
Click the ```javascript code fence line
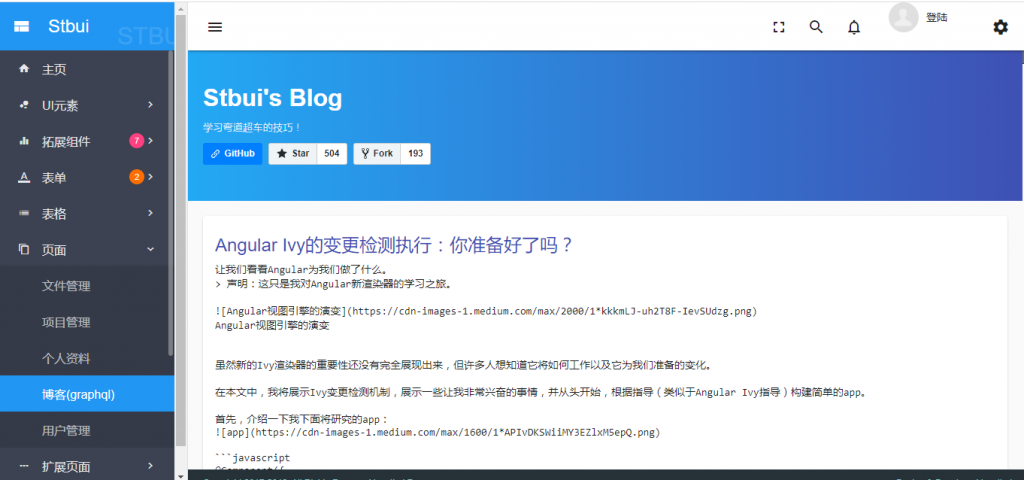[252, 458]
